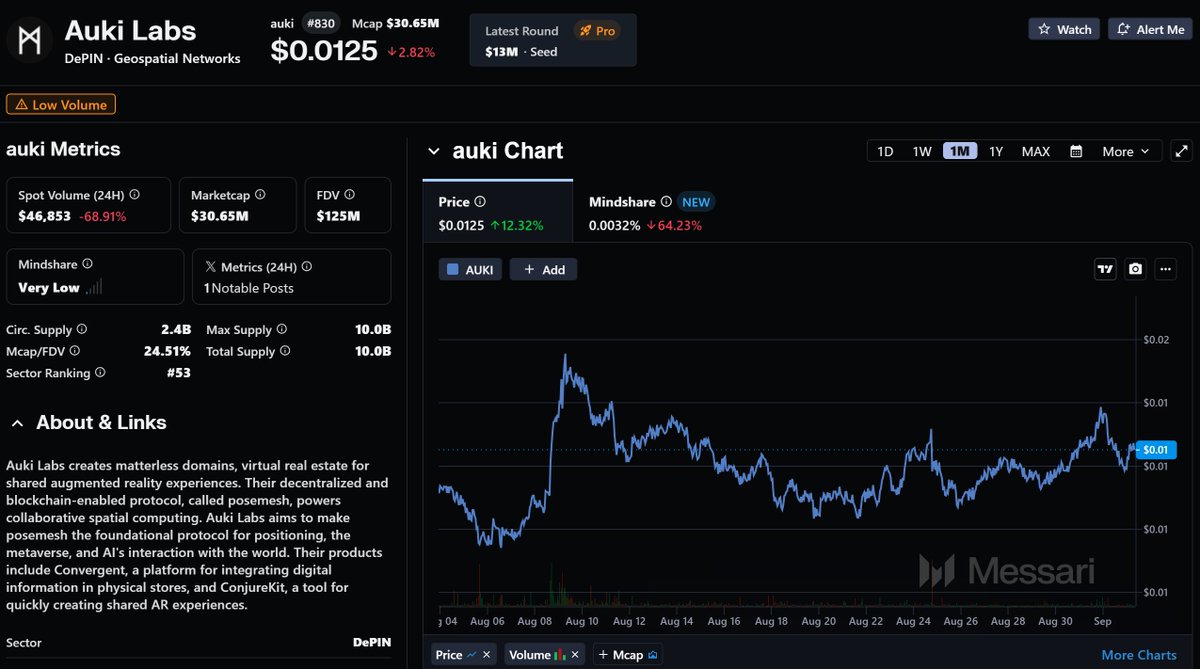This screenshot has height=669, width=1200.
Task: Show info icon next to Marketcap
Action: 260,195
